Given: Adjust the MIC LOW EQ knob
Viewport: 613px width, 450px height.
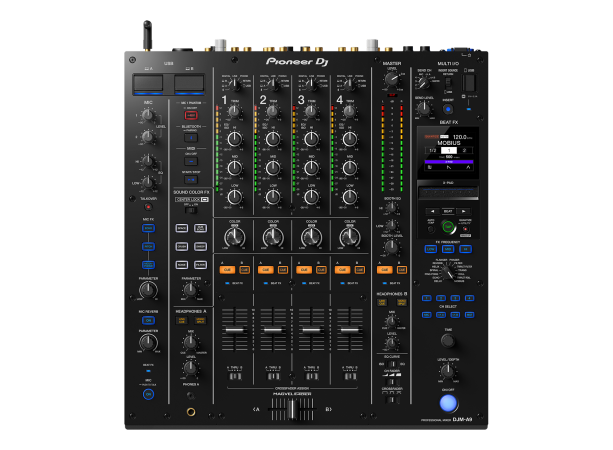Looking at the screenshot, I should (x=147, y=182).
